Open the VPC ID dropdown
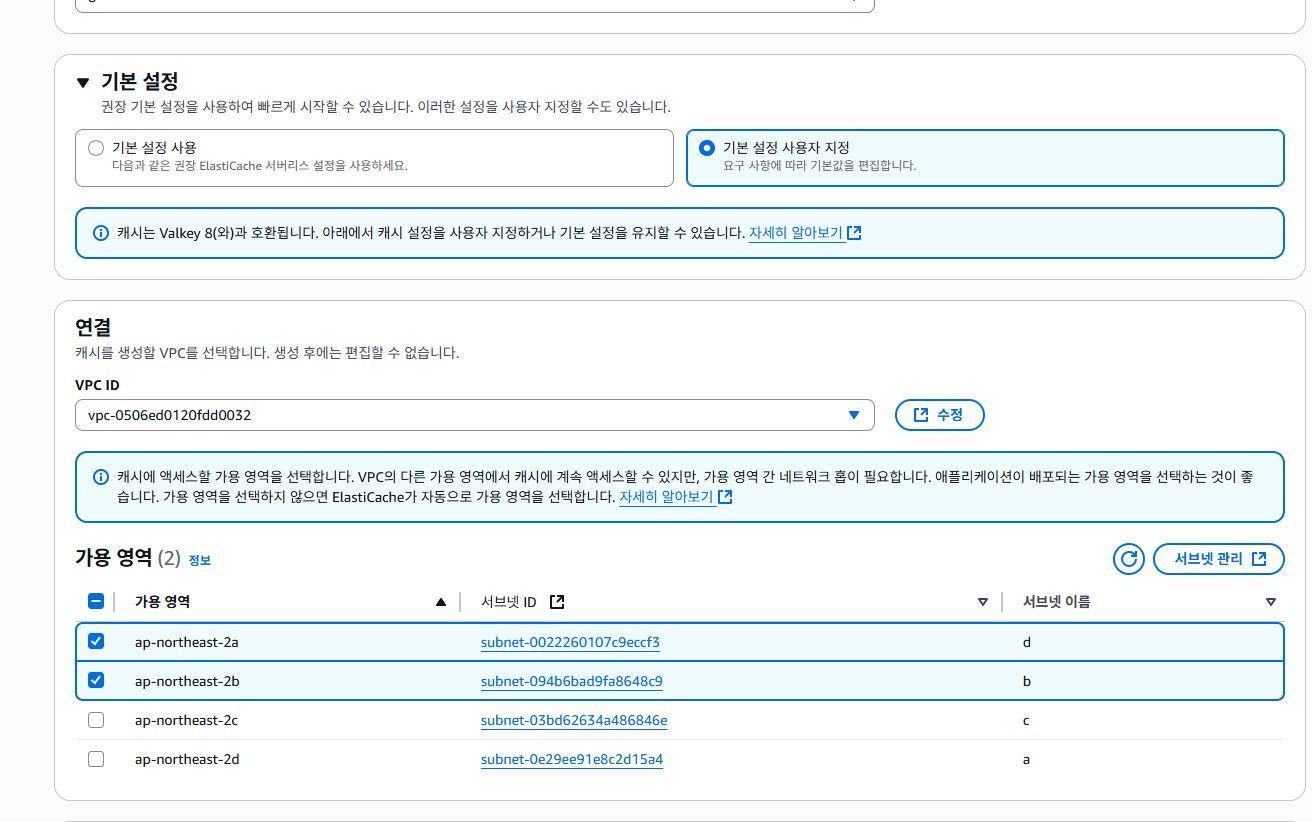The image size is (1312, 822). (x=475, y=415)
